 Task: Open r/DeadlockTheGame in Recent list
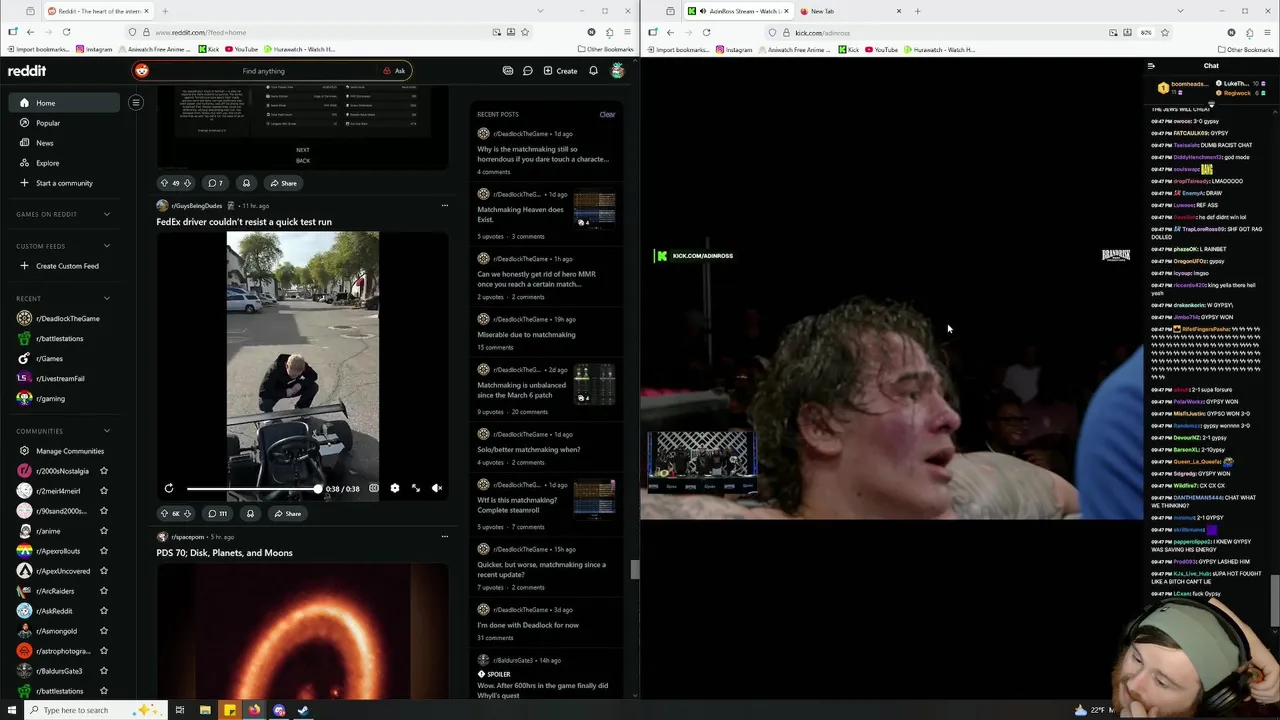click(65, 318)
